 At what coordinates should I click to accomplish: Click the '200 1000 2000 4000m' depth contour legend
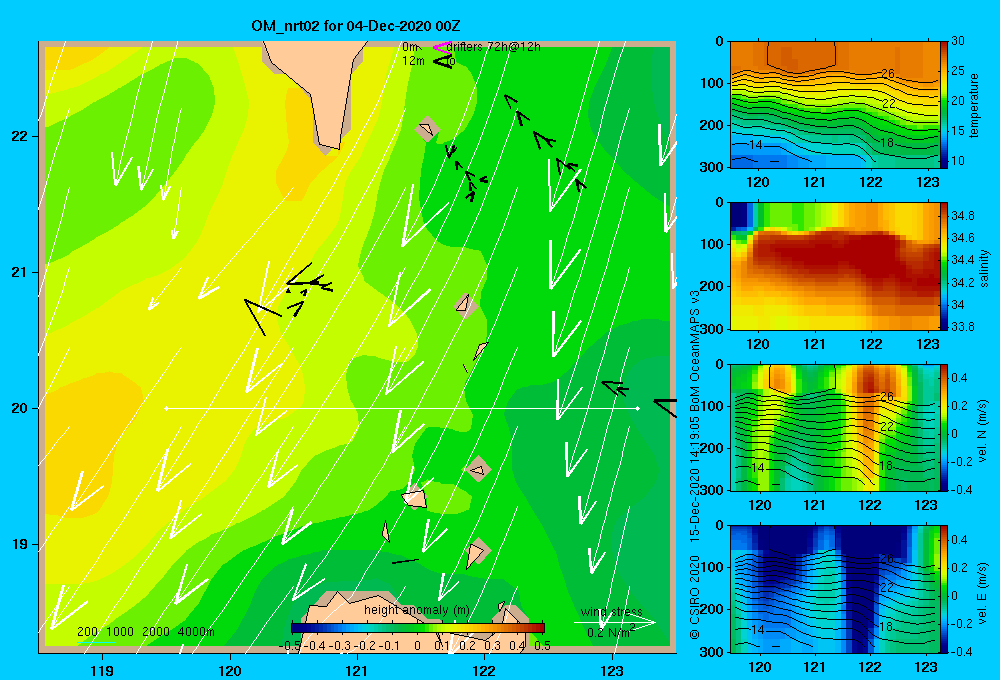pyautogui.click(x=145, y=632)
